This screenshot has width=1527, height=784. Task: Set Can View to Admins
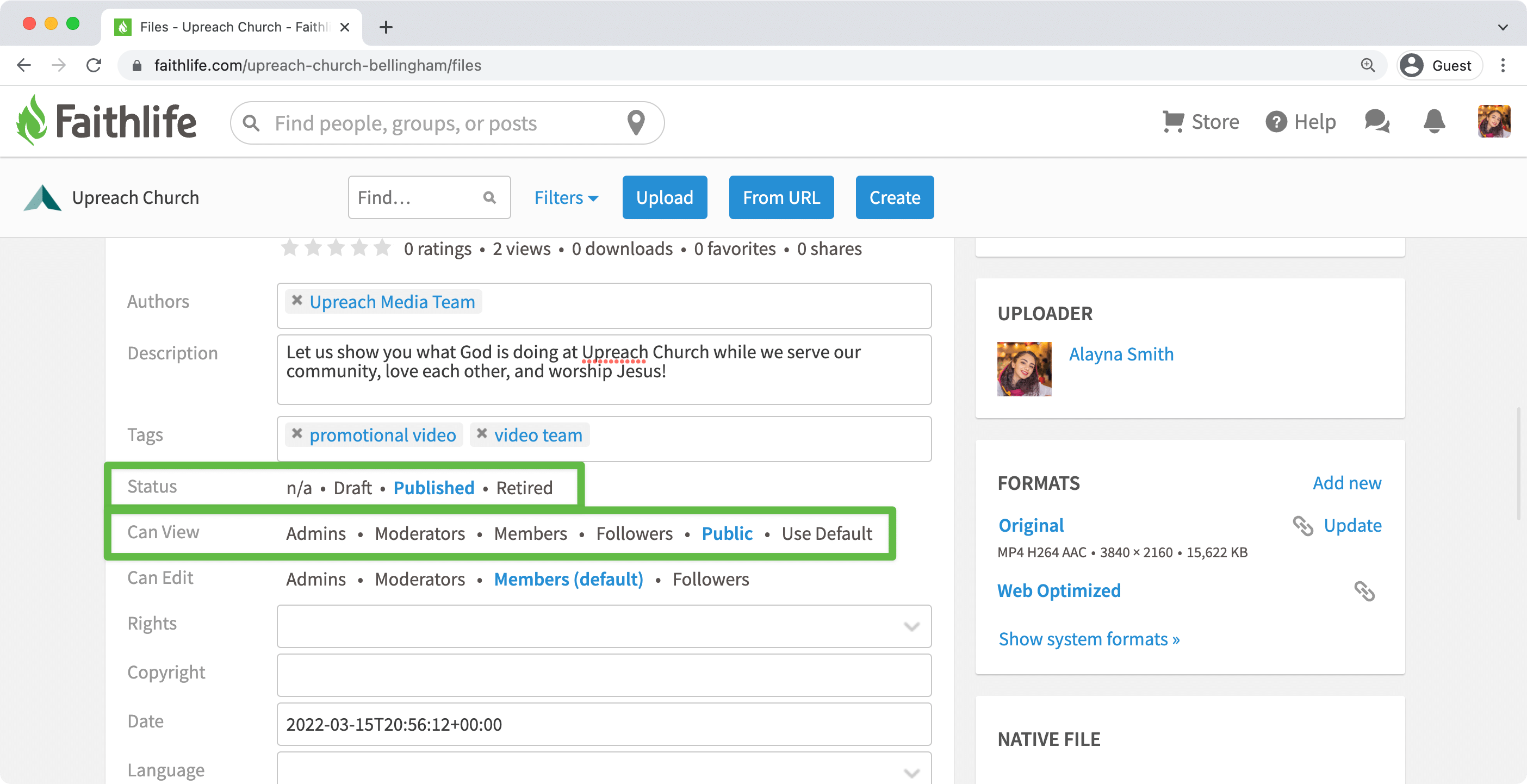click(x=316, y=533)
